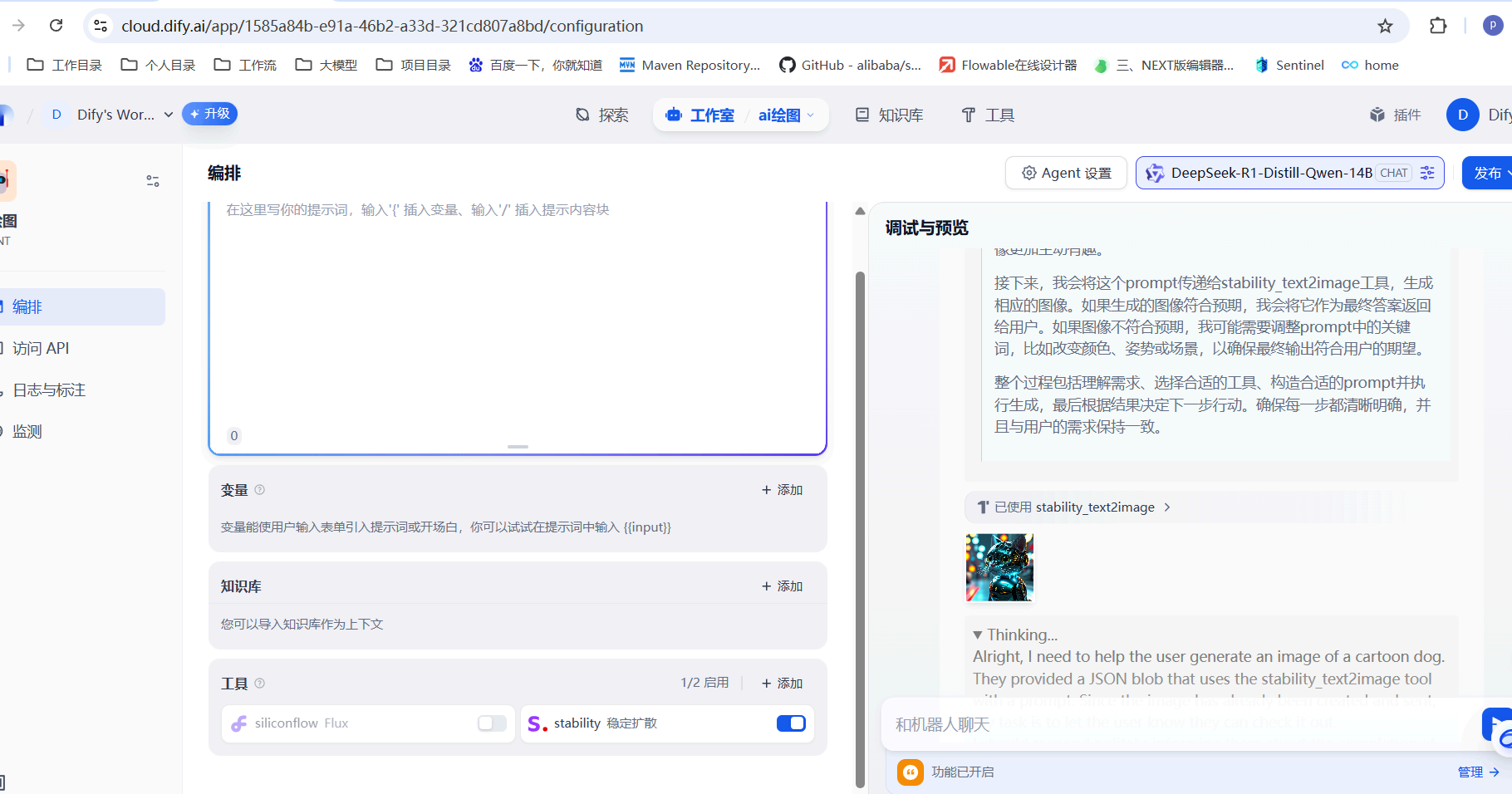The width and height of the screenshot is (1512, 794).
Task: Go to the 工作室 studio tab
Action: [x=700, y=115]
